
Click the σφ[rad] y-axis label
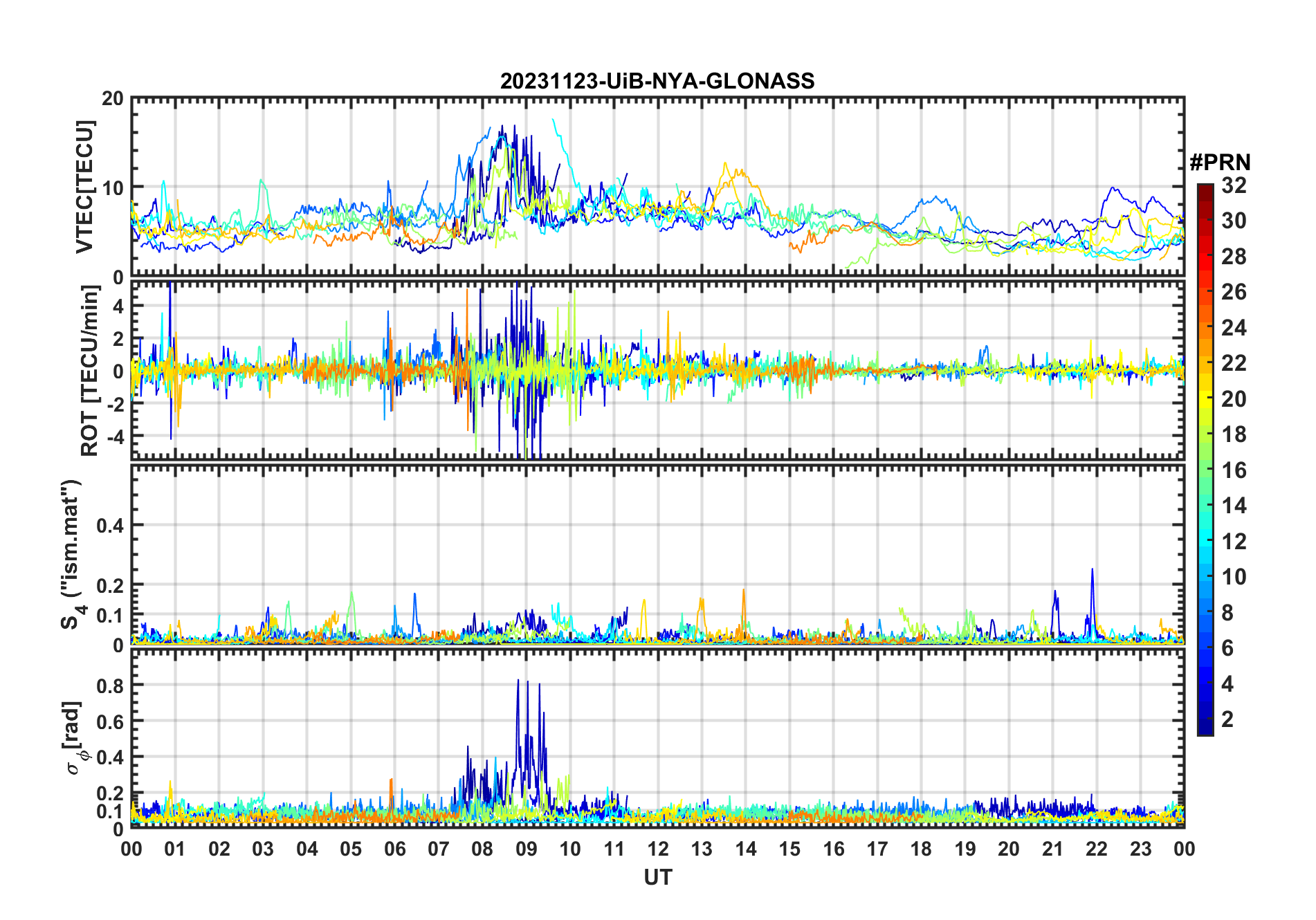pyautogui.click(x=75, y=737)
